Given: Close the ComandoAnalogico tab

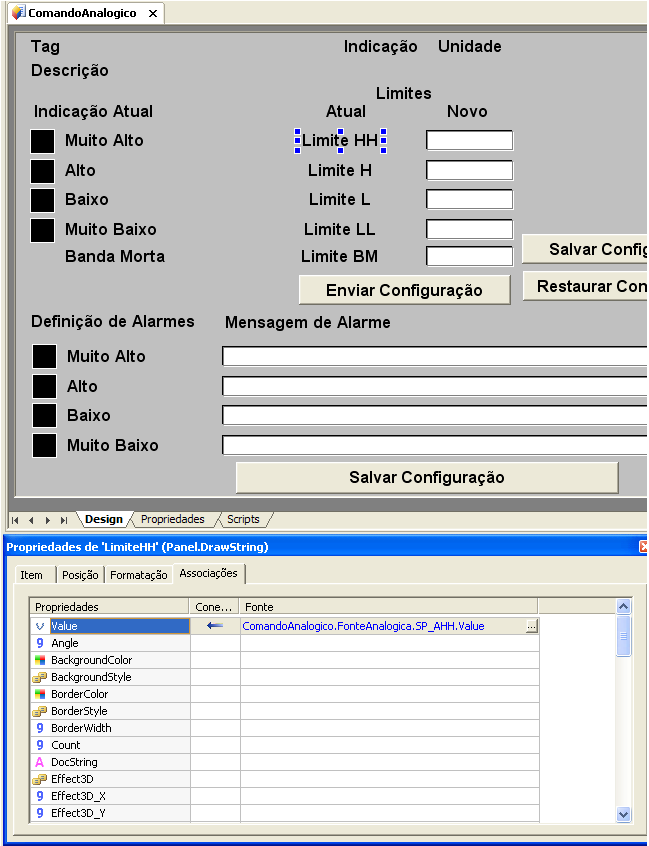Looking at the screenshot, I should [153, 13].
